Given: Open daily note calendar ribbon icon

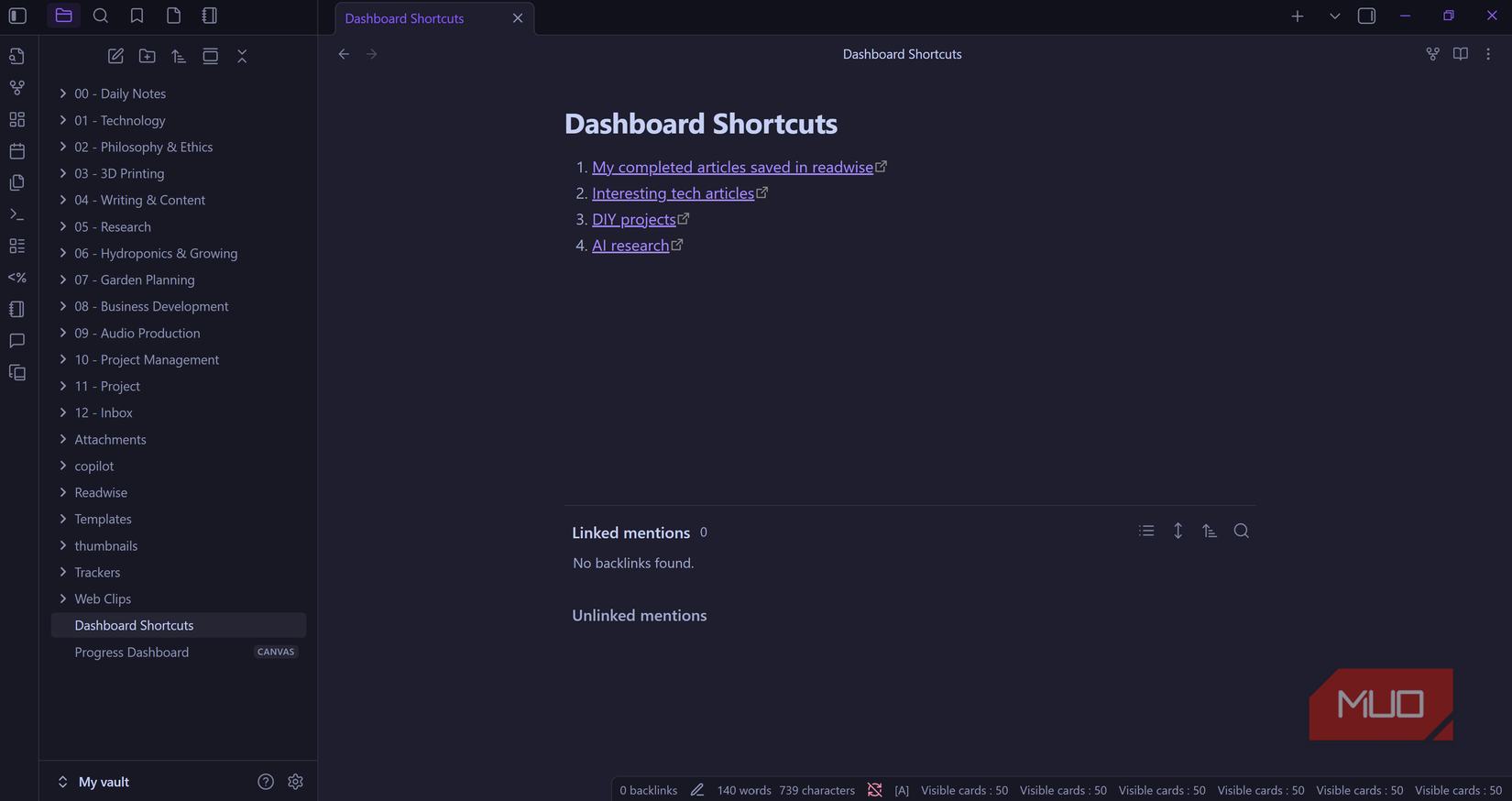Looking at the screenshot, I should [x=16, y=151].
